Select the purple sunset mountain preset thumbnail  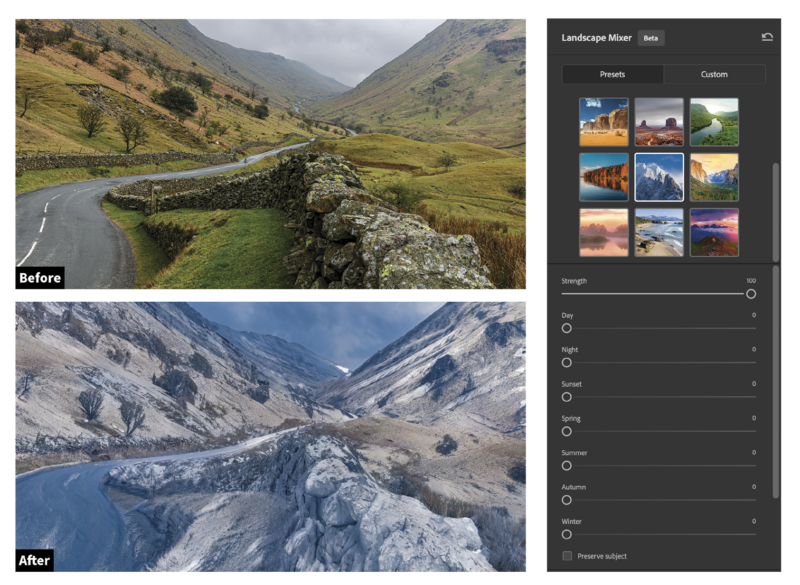(714, 232)
